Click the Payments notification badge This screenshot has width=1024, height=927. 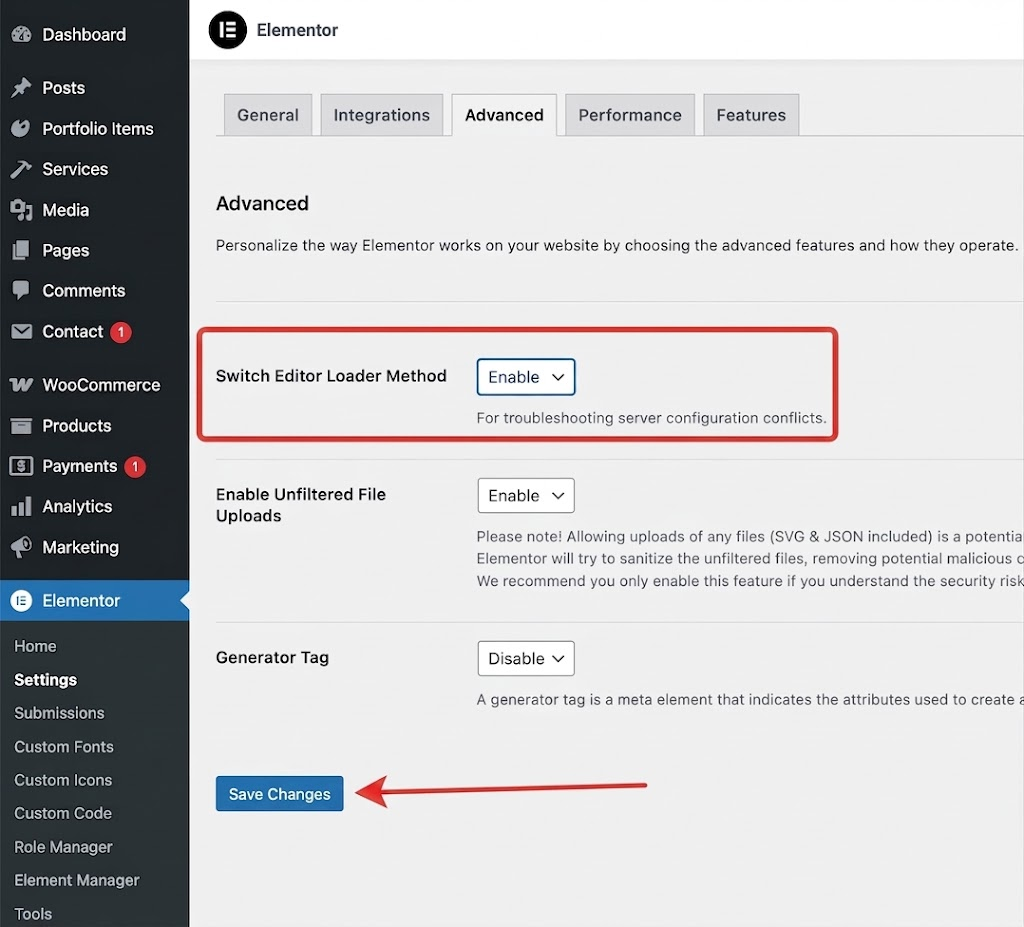pyautogui.click(x=135, y=466)
